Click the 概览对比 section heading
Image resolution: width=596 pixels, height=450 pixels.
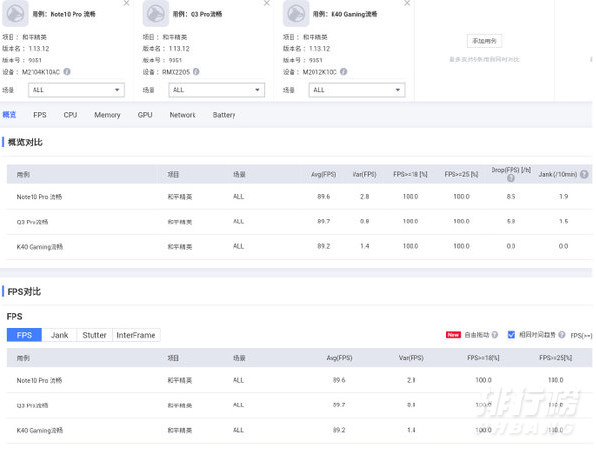tap(25, 142)
